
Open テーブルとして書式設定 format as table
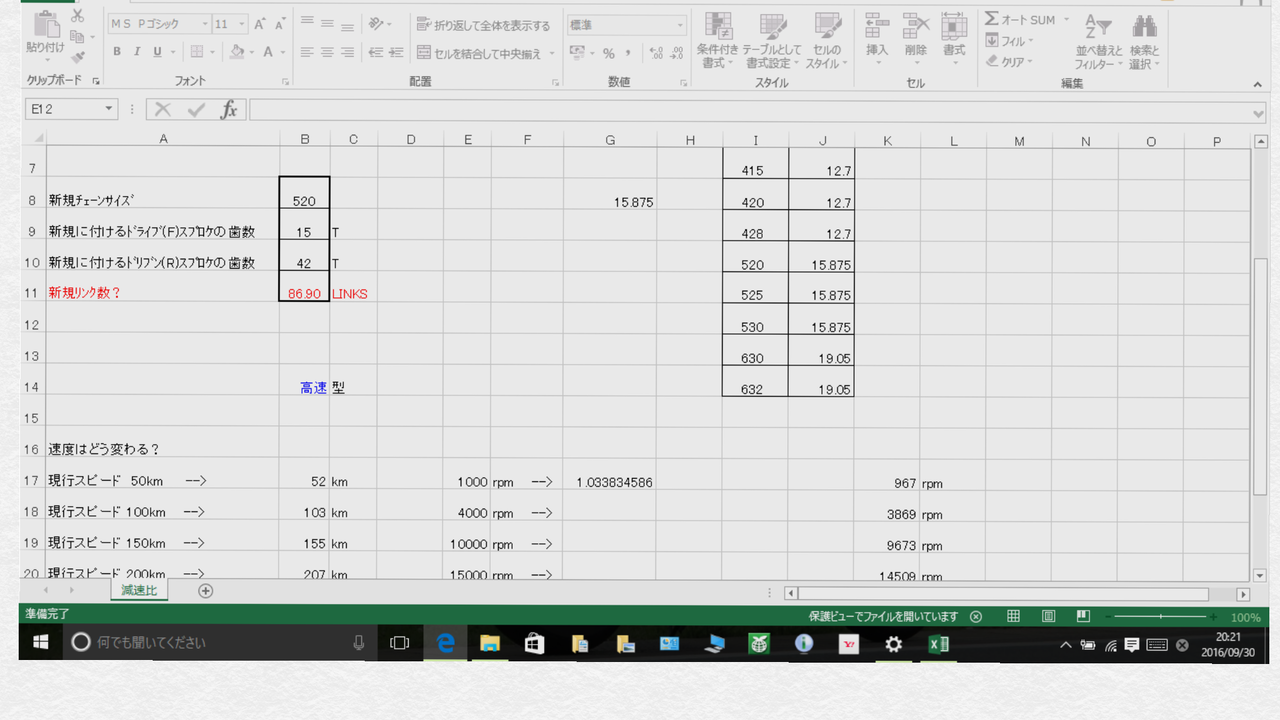pos(773,41)
